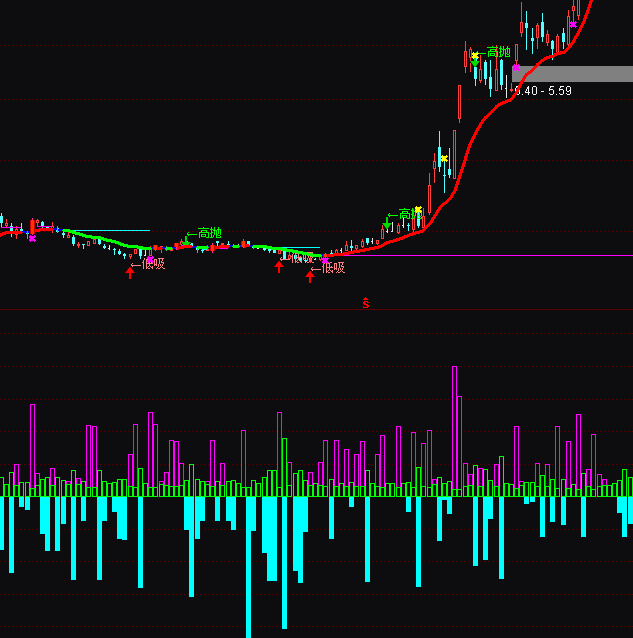Select the magenta marker at top-right corner
Image resolution: width=633 pixels, height=638 pixels.
tap(573, 24)
